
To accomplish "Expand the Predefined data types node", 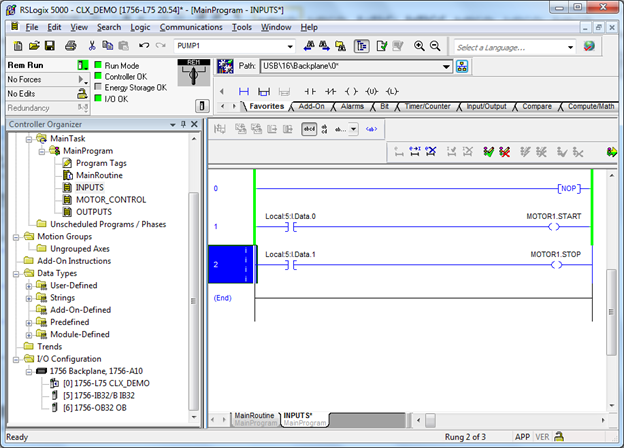I will click(29, 323).
